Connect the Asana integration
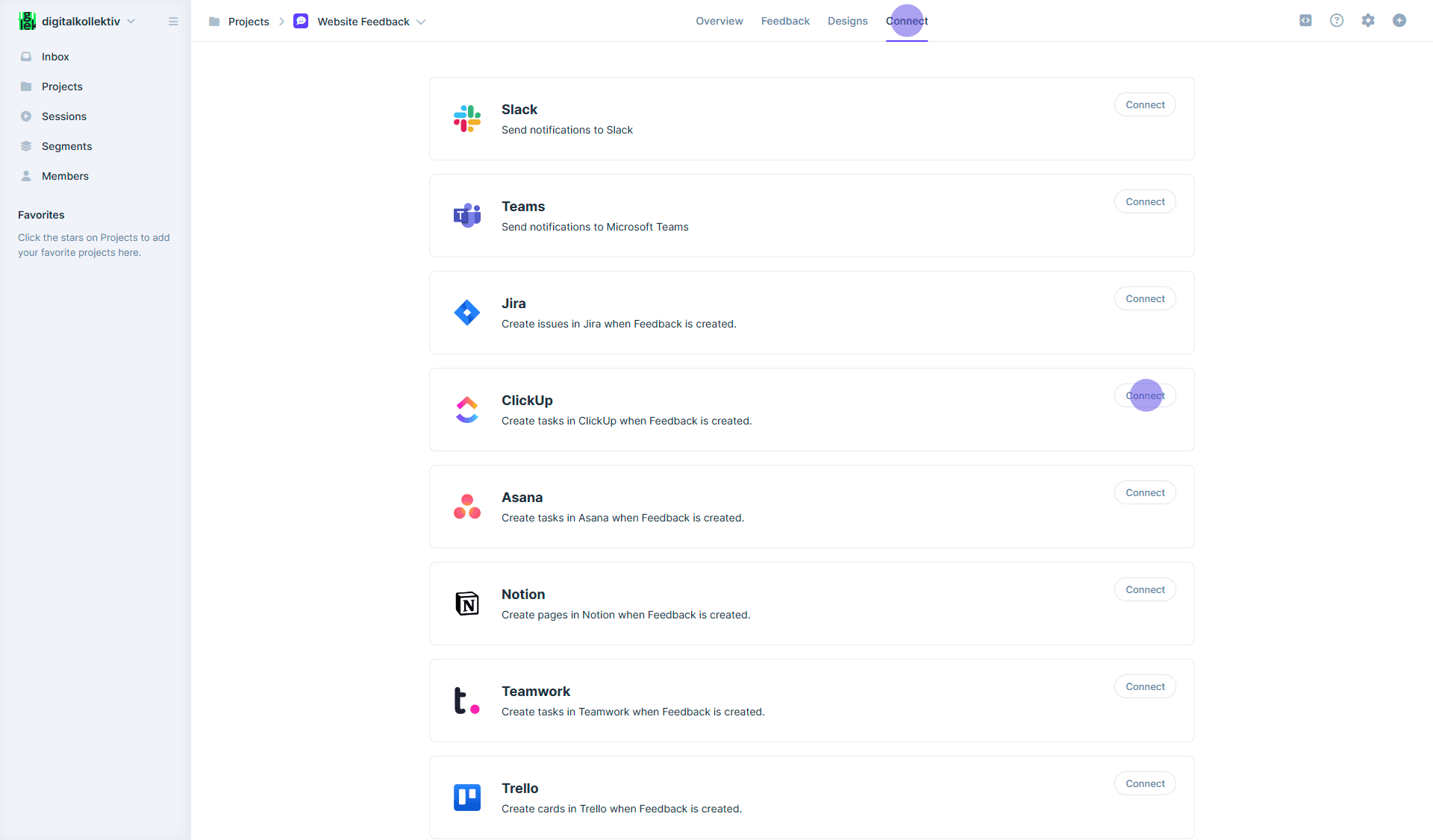Screen dimensions: 1433x840 click(1145, 492)
